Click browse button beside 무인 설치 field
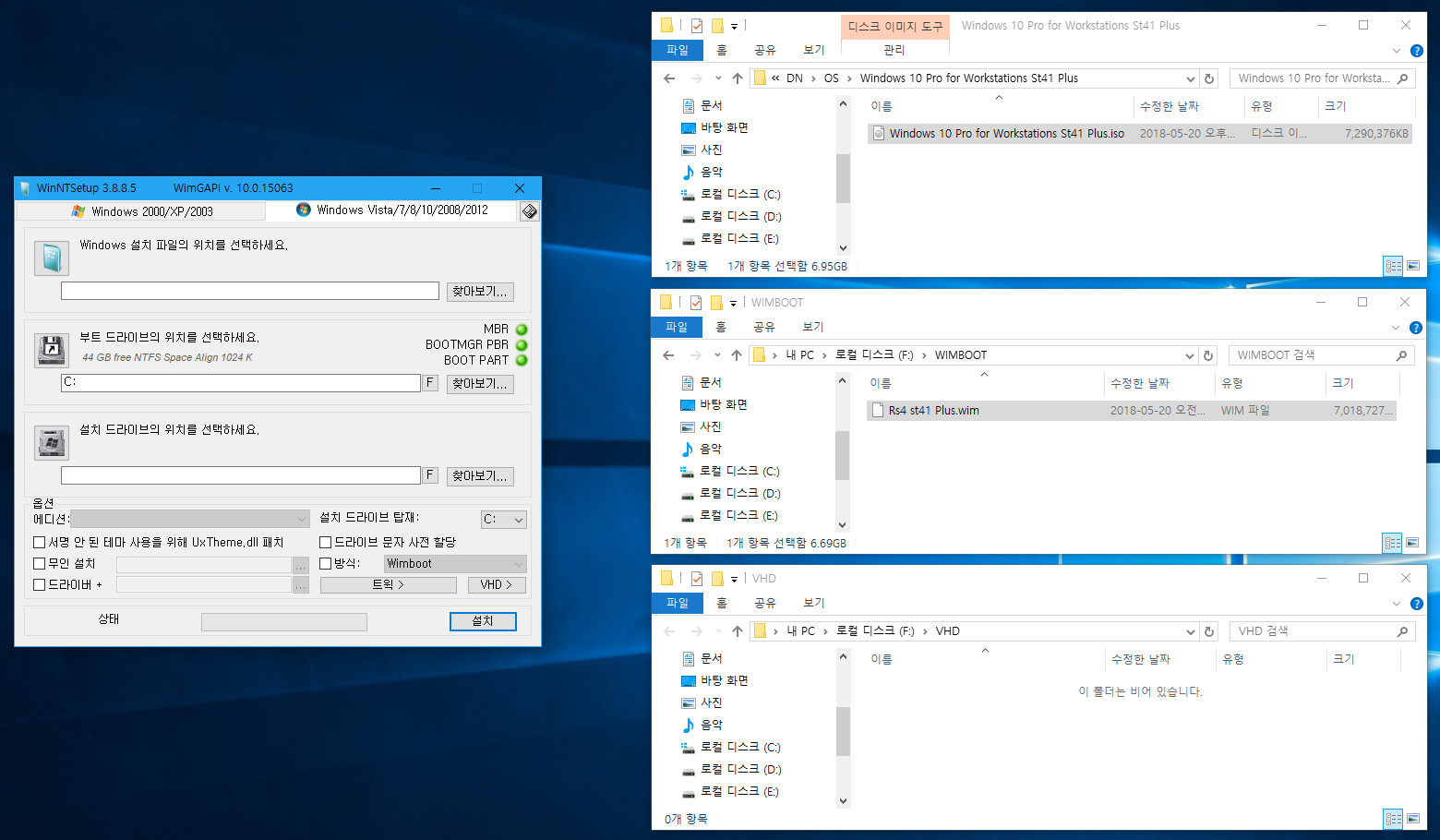1440x840 pixels. coord(301,564)
